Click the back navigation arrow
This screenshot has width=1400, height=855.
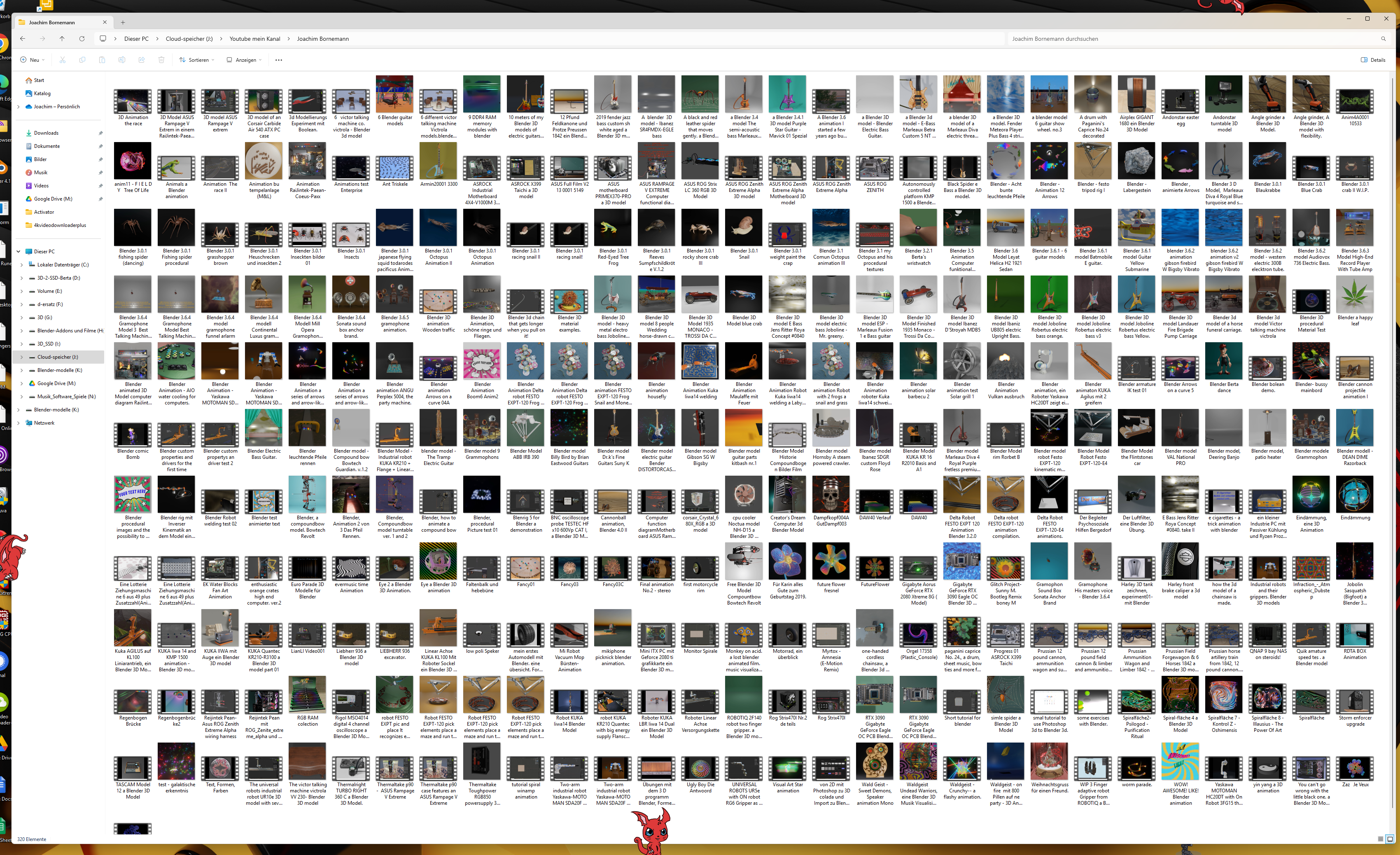pos(23,39)
